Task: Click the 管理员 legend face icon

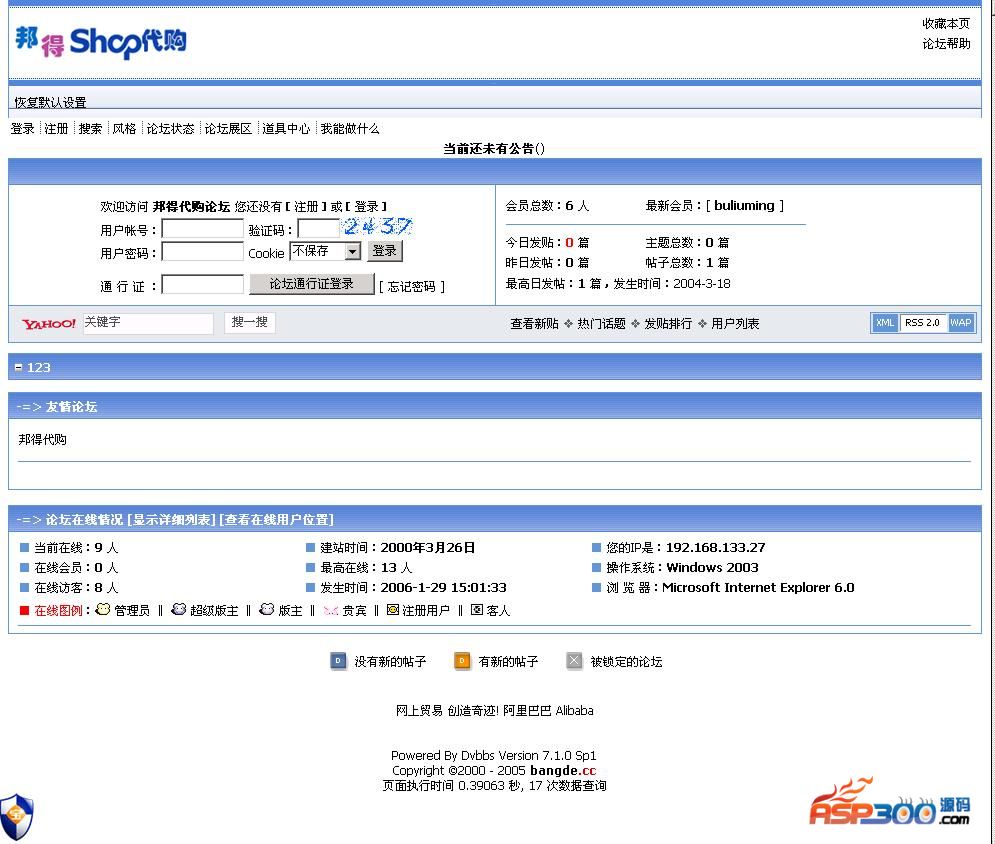Action: coord(102,609)
